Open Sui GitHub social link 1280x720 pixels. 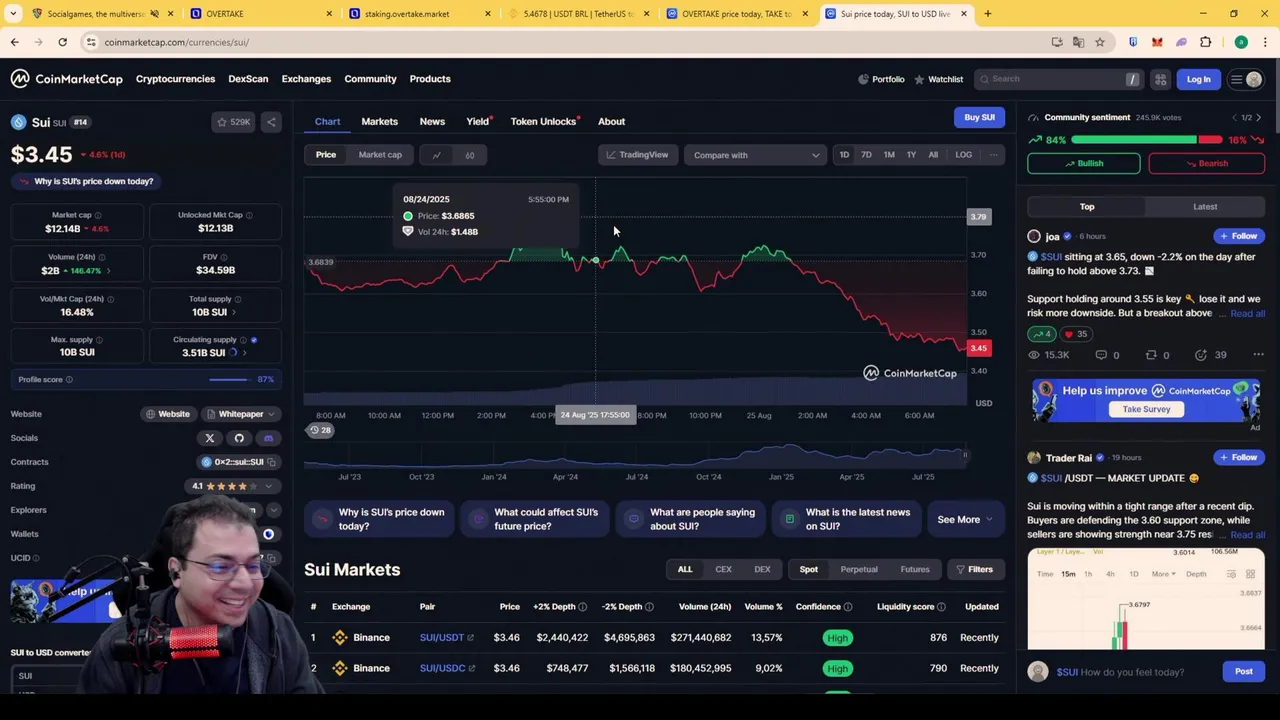[x=239, y=438]
